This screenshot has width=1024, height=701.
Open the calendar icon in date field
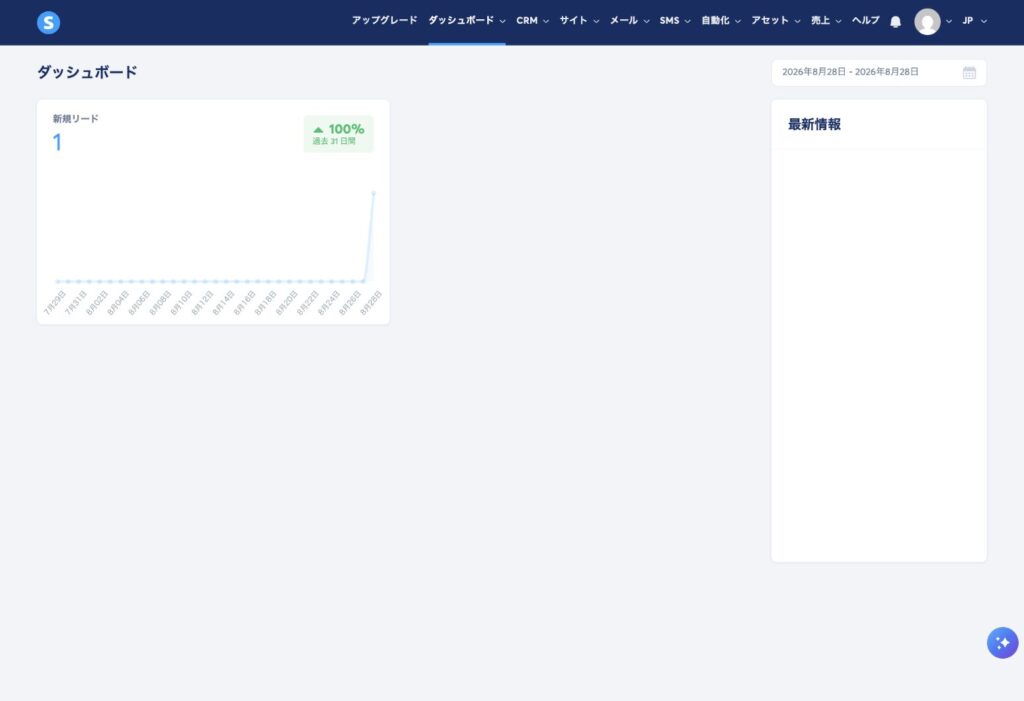[969, 73]
